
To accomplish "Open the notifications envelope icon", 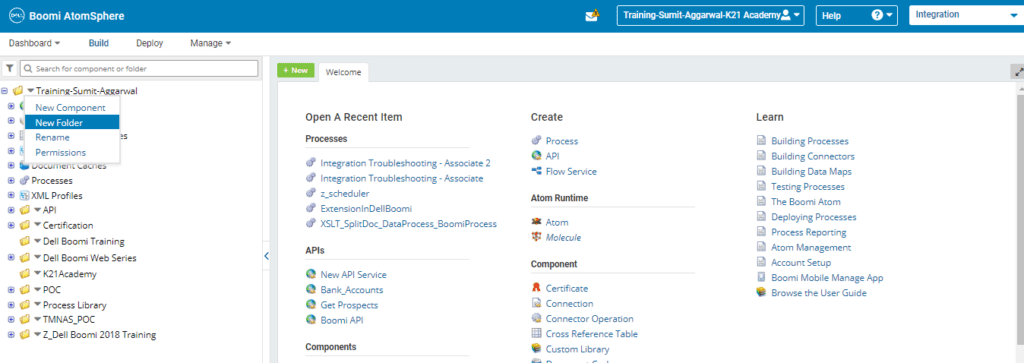I will [592, 16].
